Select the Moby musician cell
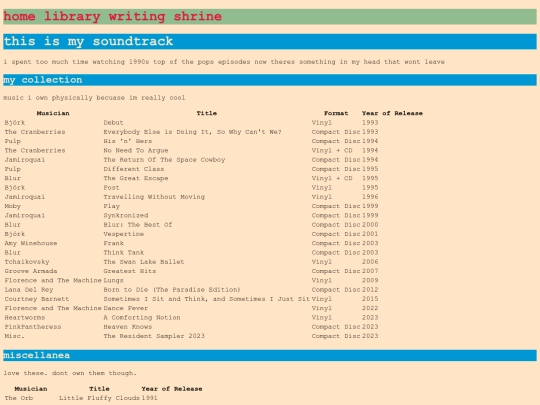Screen dimensions: 540x405 [x=13, y=206]
